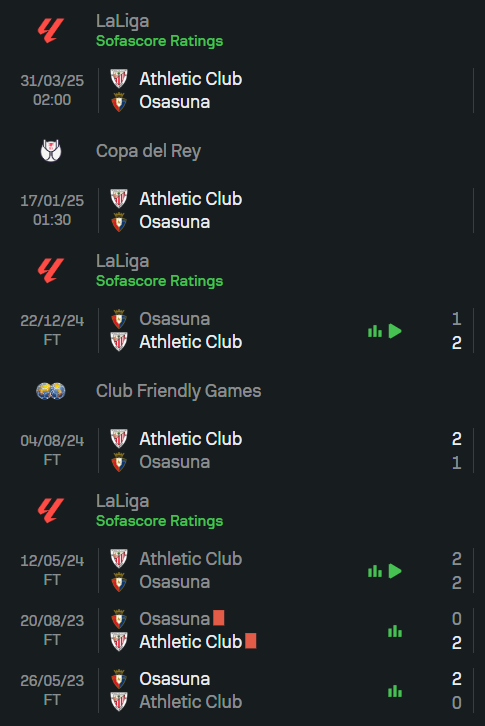
Task: Click Athletic Club crest in 31/03/25 fixture
Action: click(119, 79)
